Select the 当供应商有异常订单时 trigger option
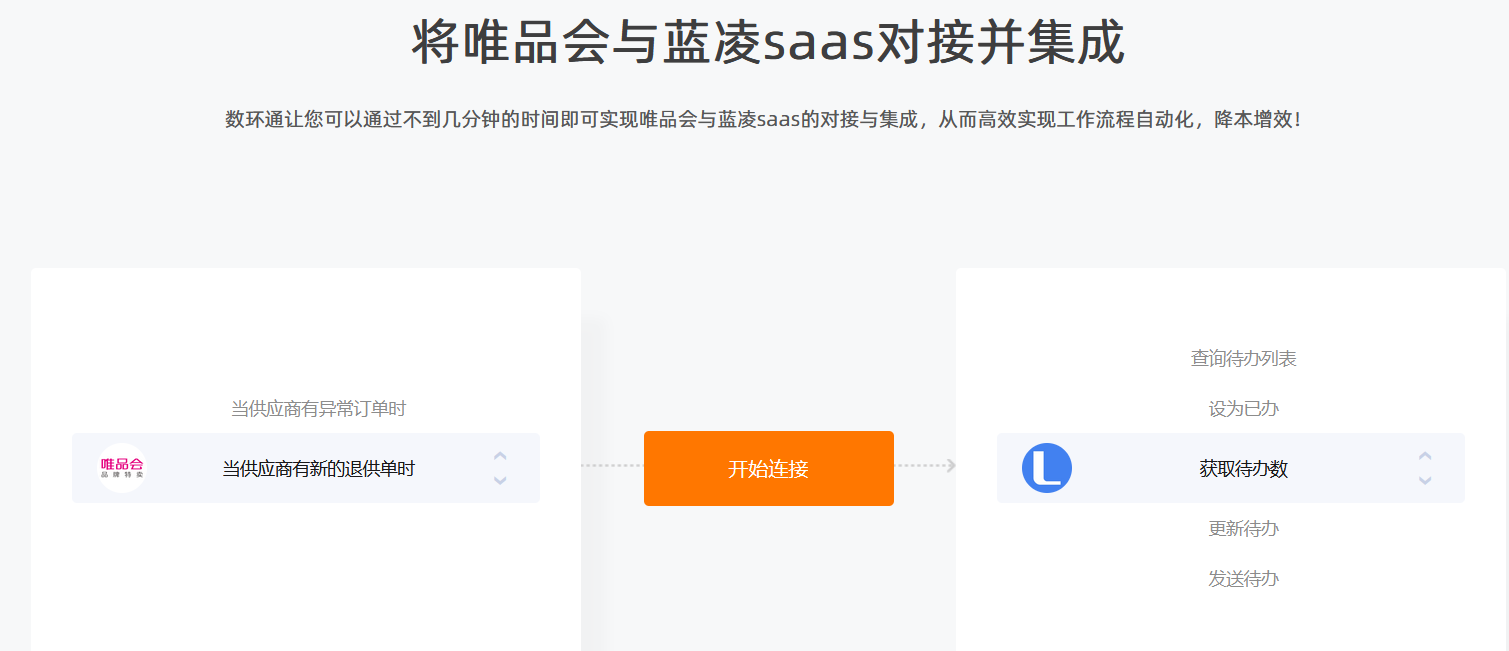This screenshot has width=1509, height=651. coord(318,408)
